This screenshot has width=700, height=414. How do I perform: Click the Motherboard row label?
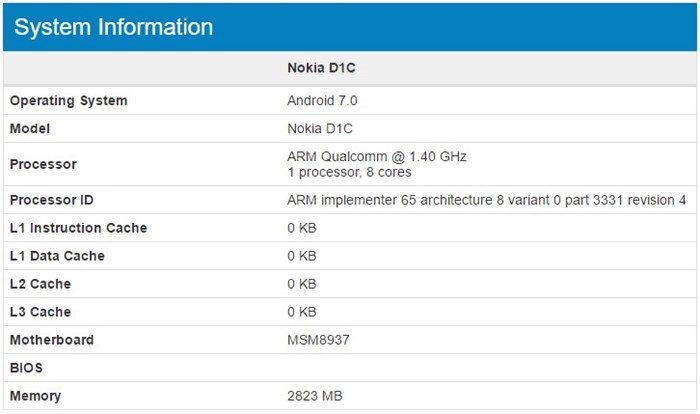[x=52, y=340]
